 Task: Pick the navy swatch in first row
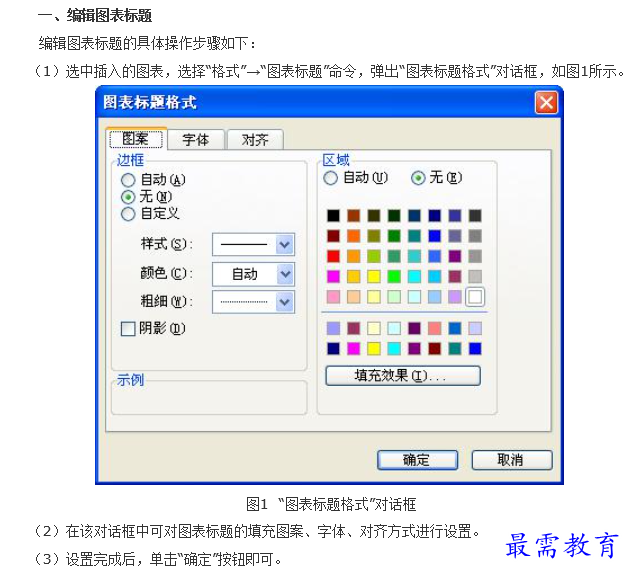(435, 216)
